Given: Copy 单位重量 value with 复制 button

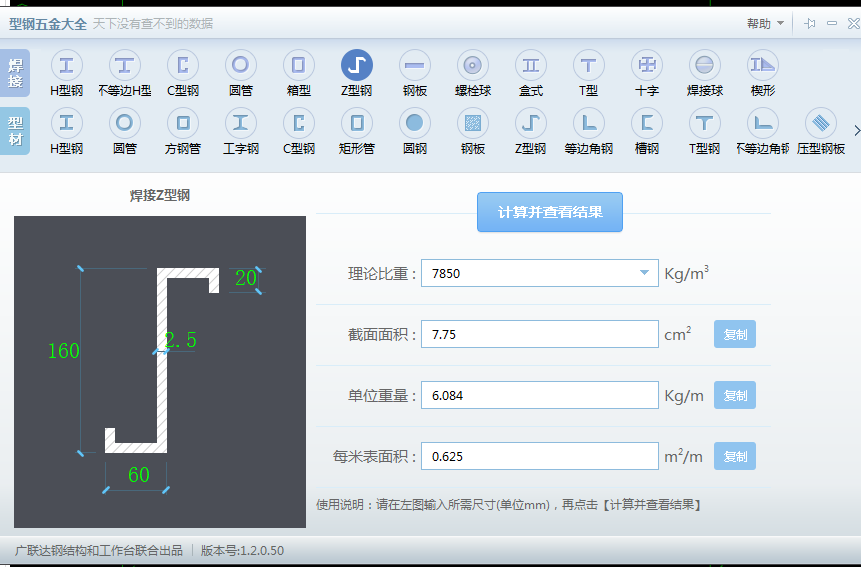Looking at the screenshot, I should click(x=735, y=395).
